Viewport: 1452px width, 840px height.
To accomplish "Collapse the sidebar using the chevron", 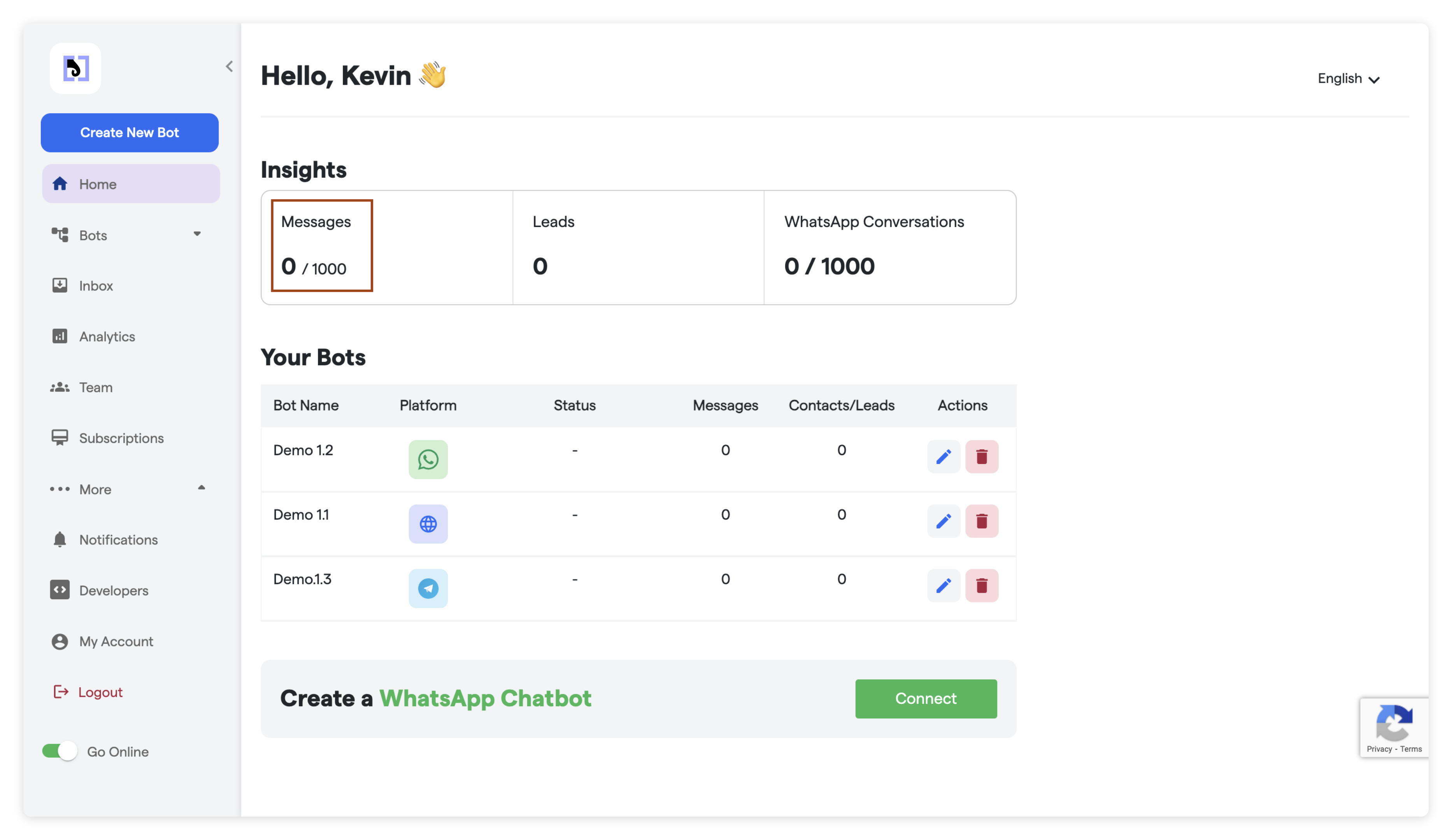I will pos(229,66).
